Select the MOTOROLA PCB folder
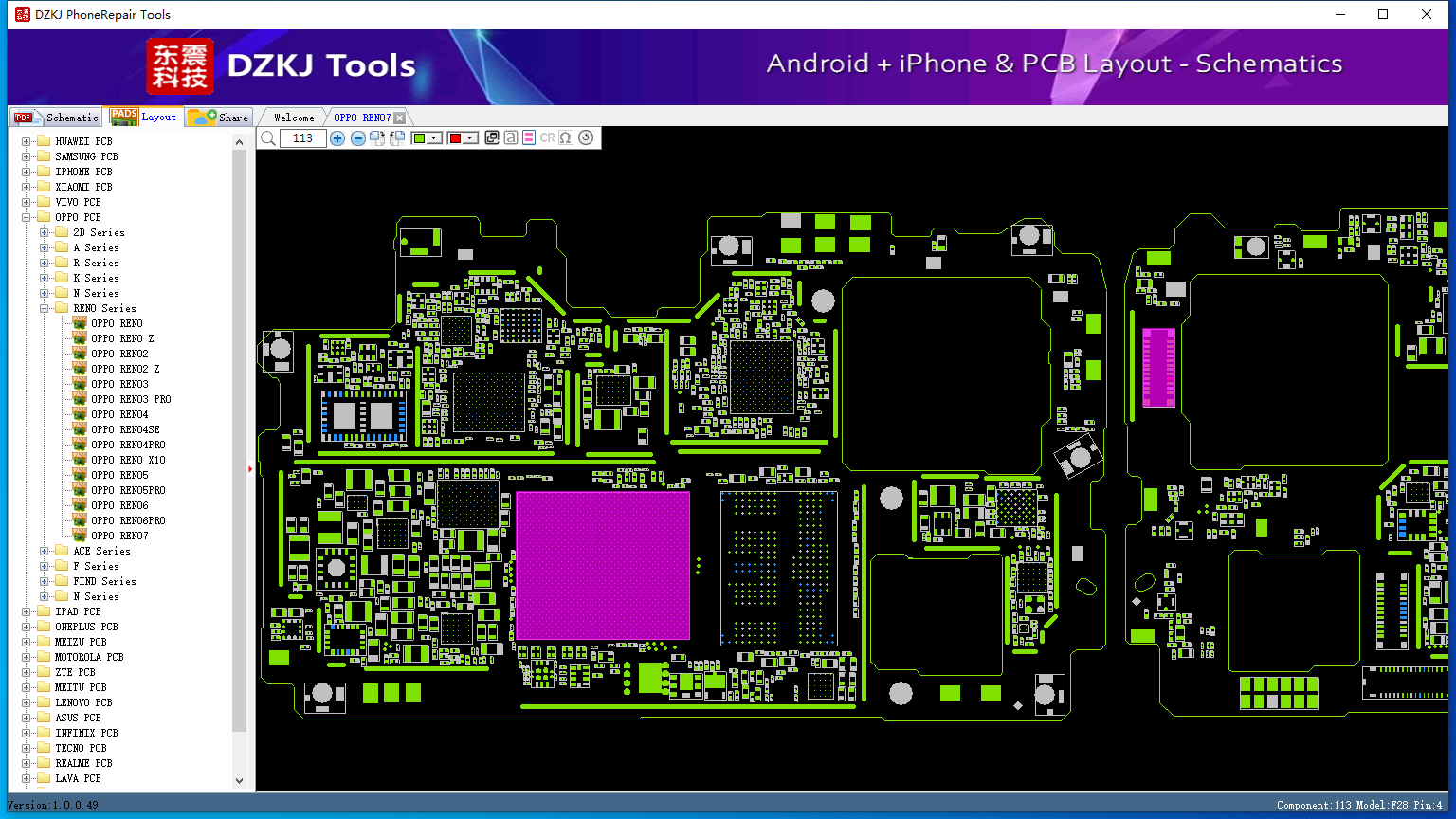Screen dimensions: 1456x819 (89, 657)
